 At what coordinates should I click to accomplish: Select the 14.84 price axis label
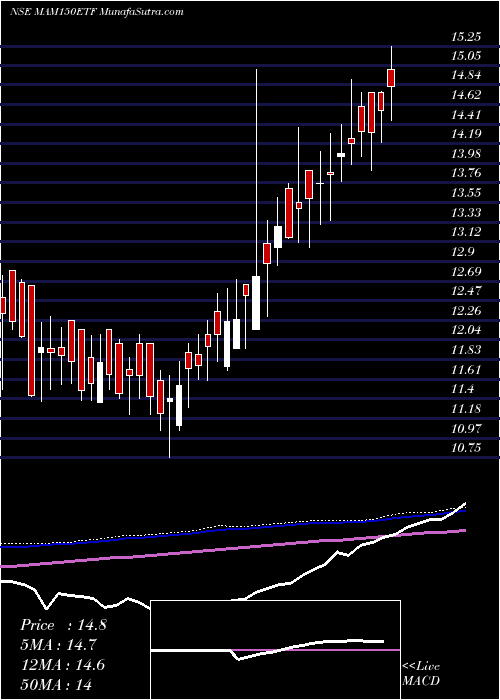[x=467, y=75]
